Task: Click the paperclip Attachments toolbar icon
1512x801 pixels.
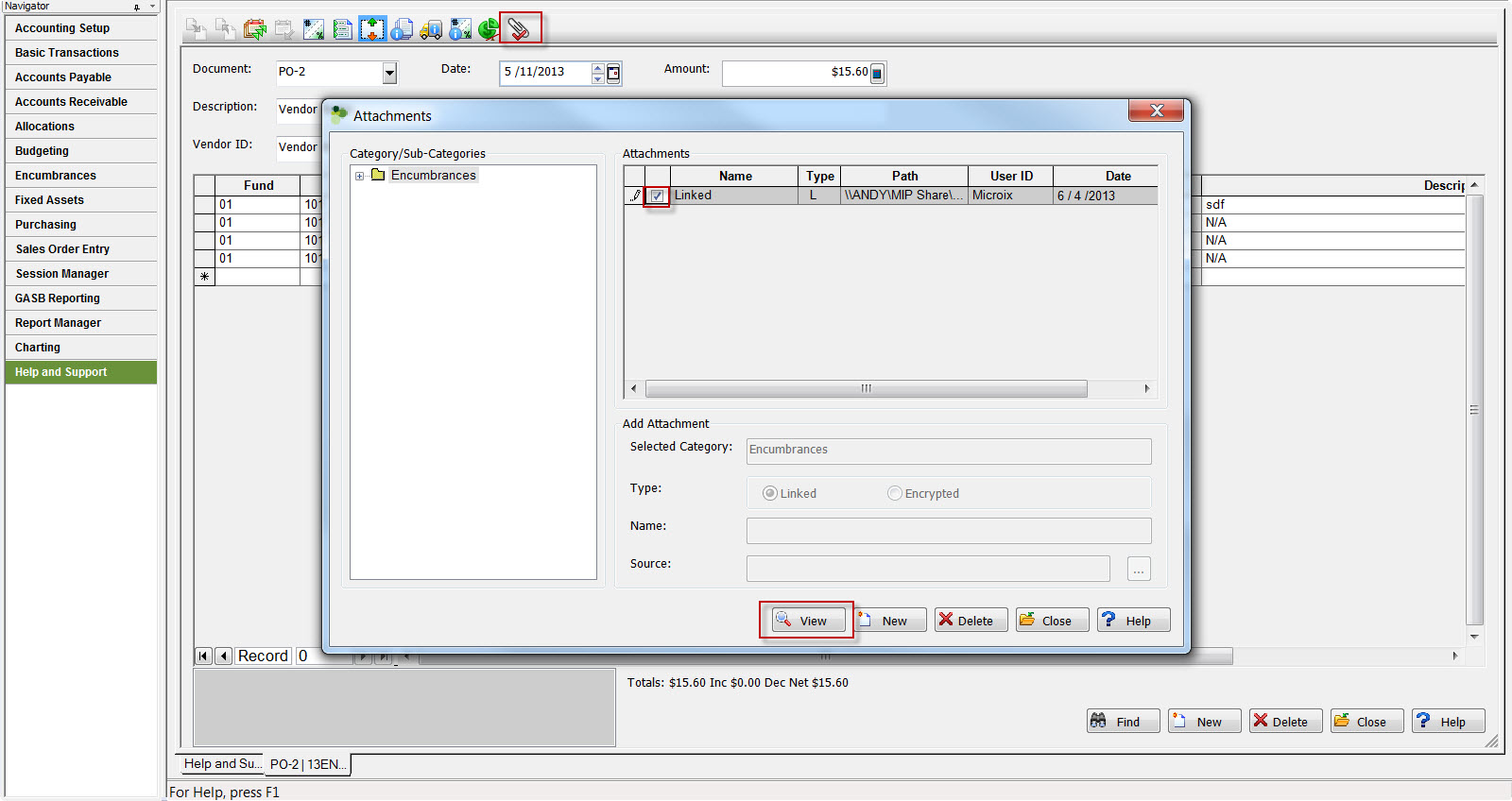Action: [519, 29]
